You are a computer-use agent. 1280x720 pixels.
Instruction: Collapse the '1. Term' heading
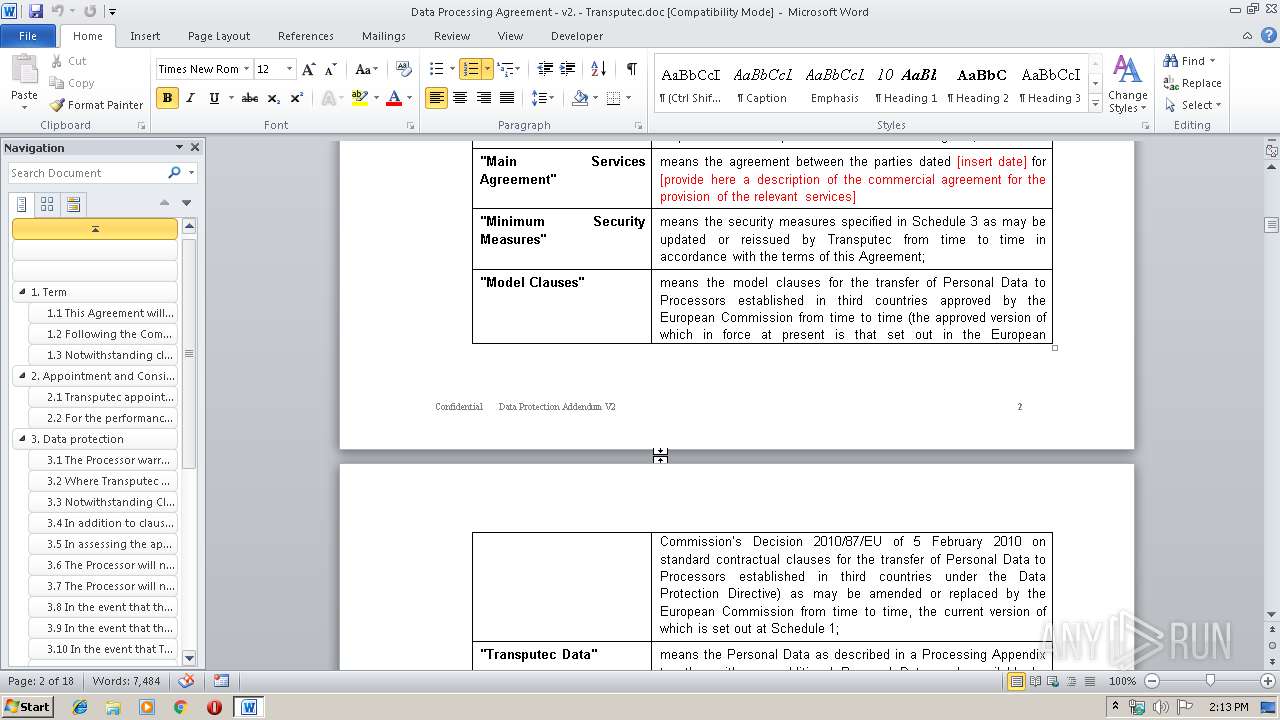coord(22,292)
